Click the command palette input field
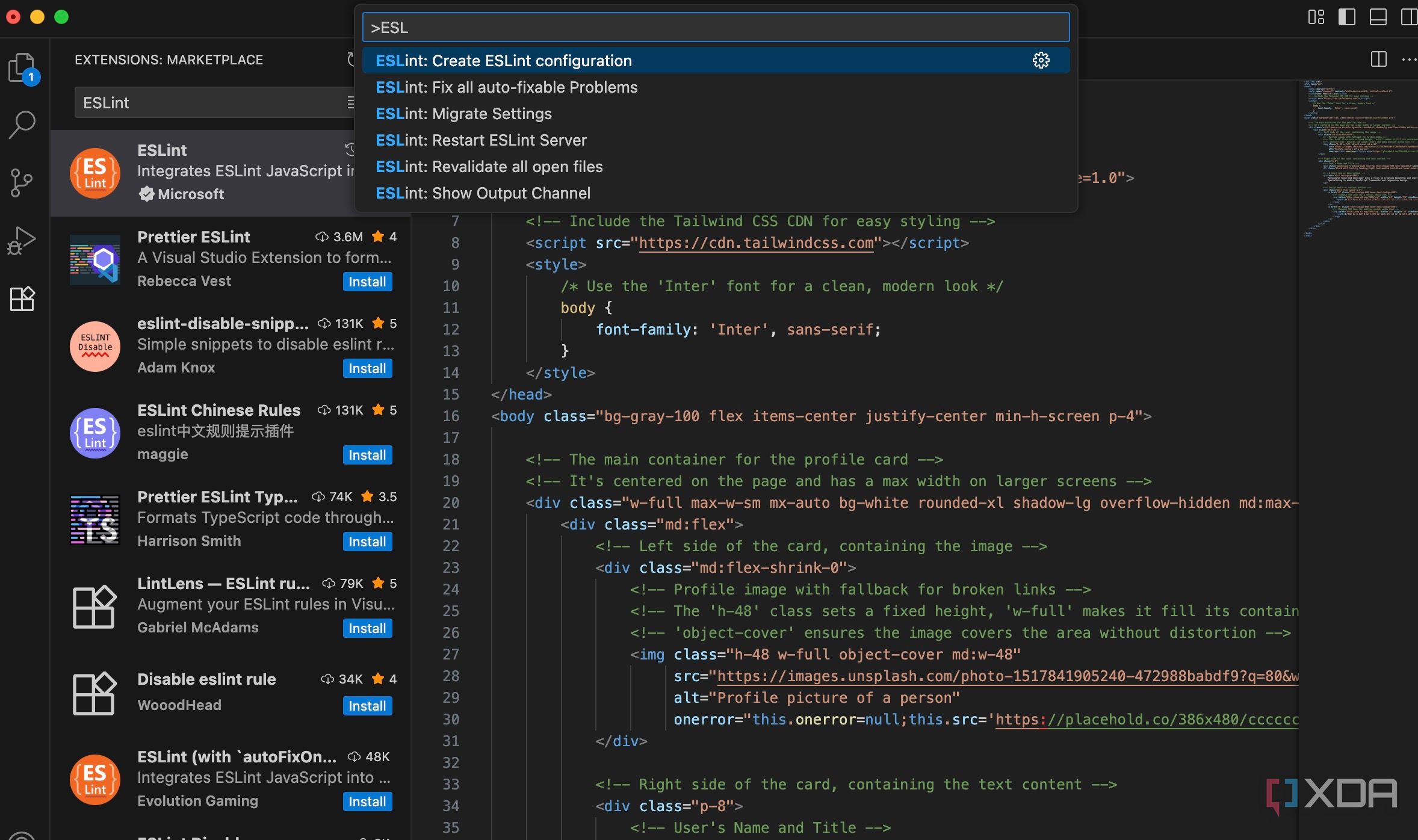Image resolution: width=1418 pixels, height=840 pixels. pos(715,28)
